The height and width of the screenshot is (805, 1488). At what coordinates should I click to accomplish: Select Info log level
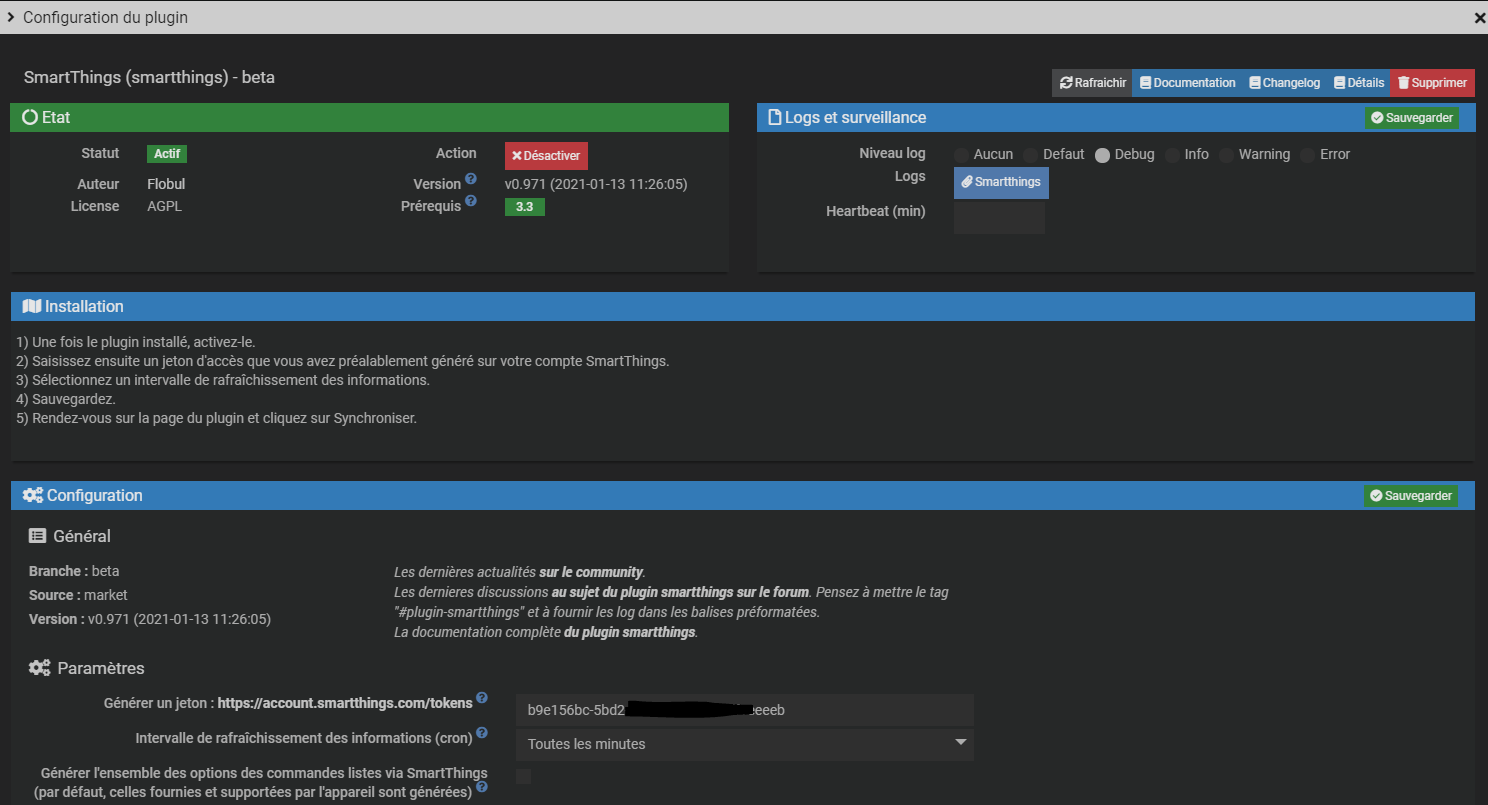click(1172, 155)
